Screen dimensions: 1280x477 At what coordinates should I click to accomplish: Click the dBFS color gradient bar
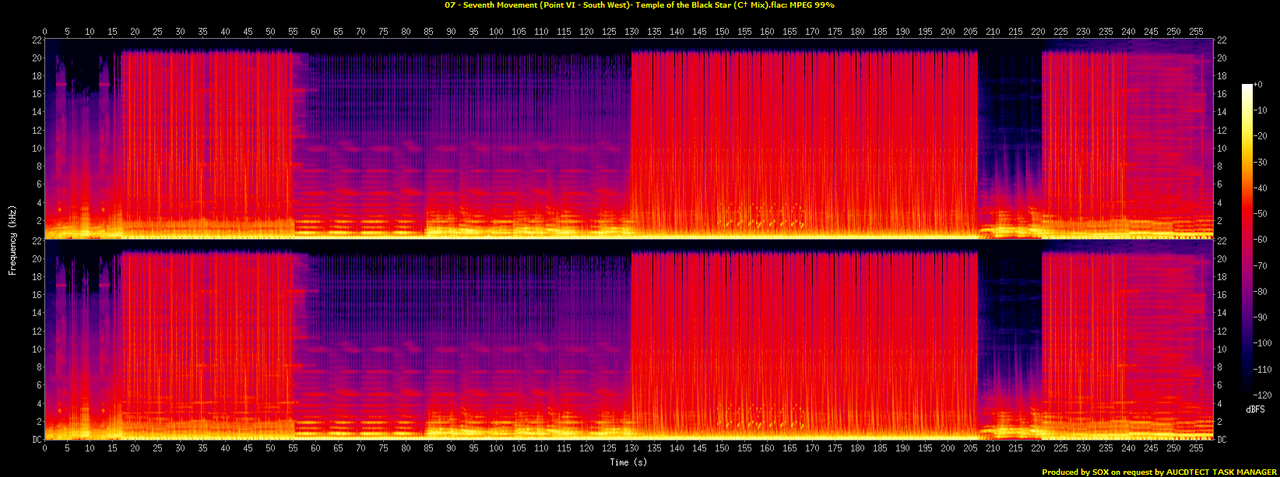[x=1247, y=239]
